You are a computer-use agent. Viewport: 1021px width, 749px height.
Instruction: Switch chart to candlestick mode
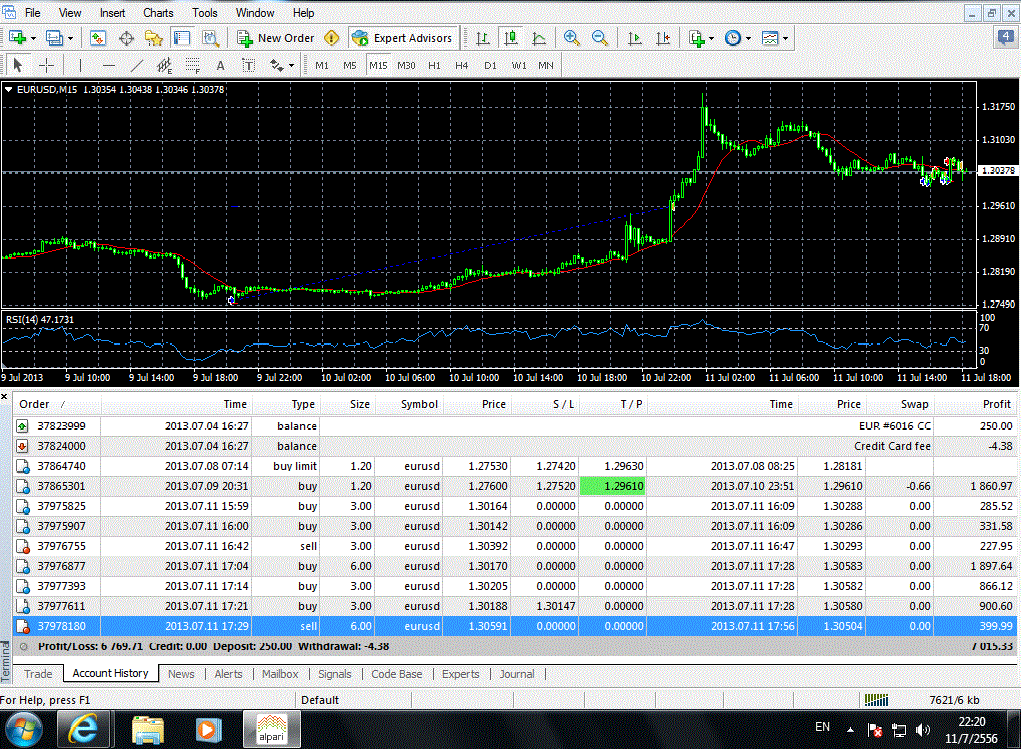(x=511, y=38)
